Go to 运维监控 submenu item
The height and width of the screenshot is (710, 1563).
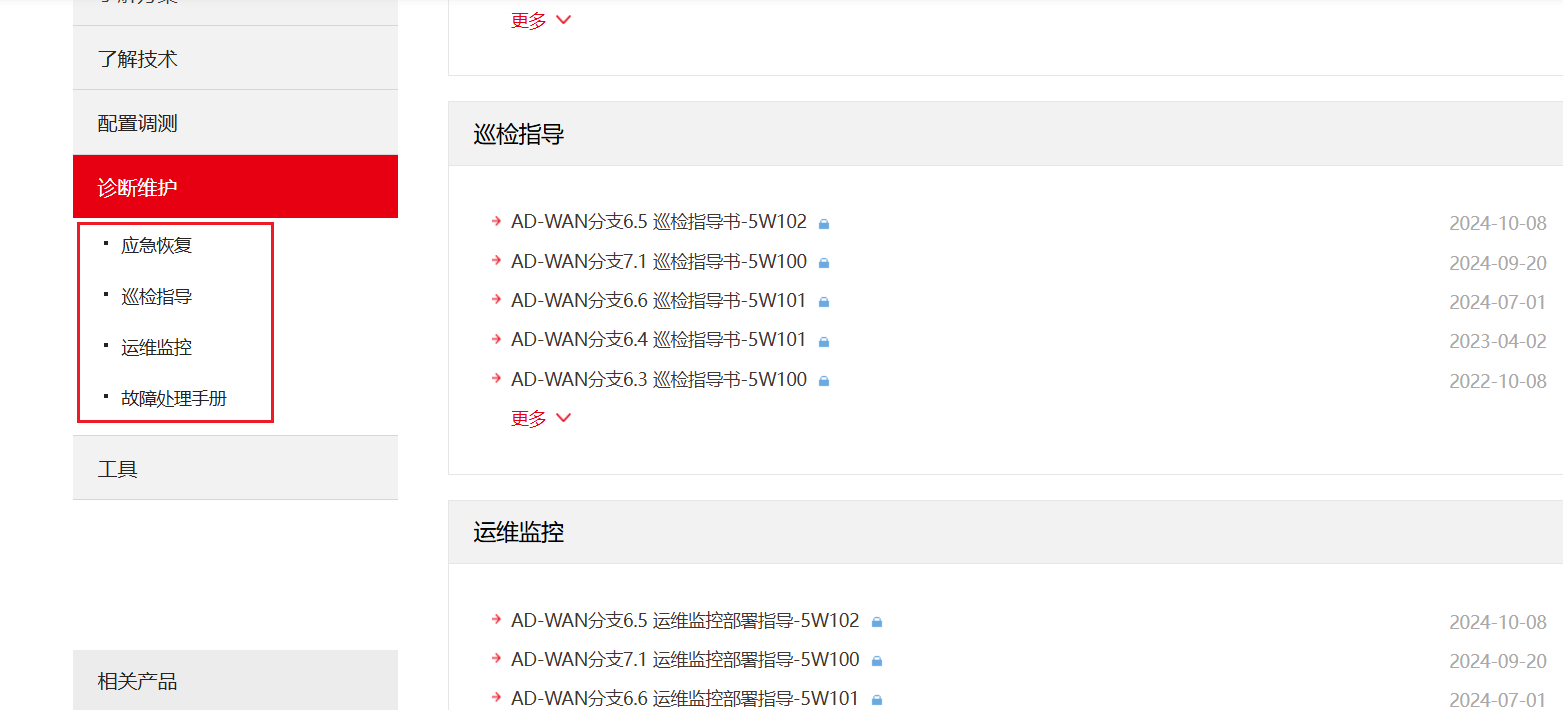pos(156,348)
